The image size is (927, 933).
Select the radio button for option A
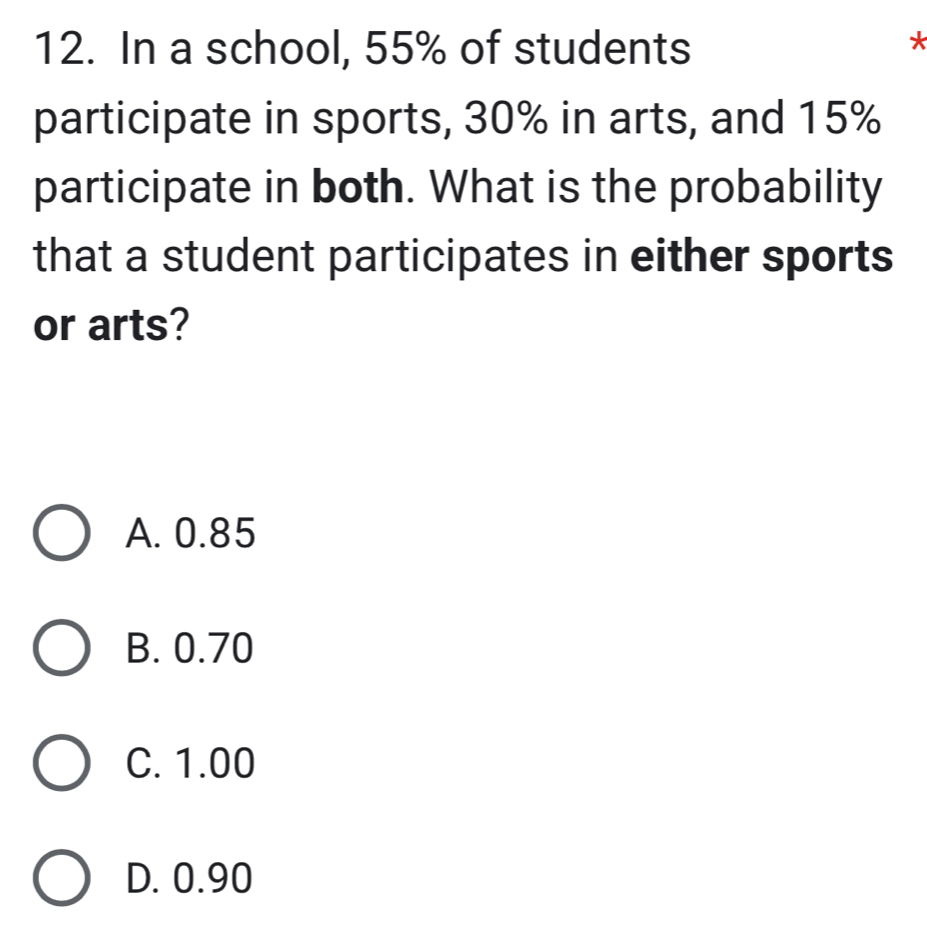[63, 535]
